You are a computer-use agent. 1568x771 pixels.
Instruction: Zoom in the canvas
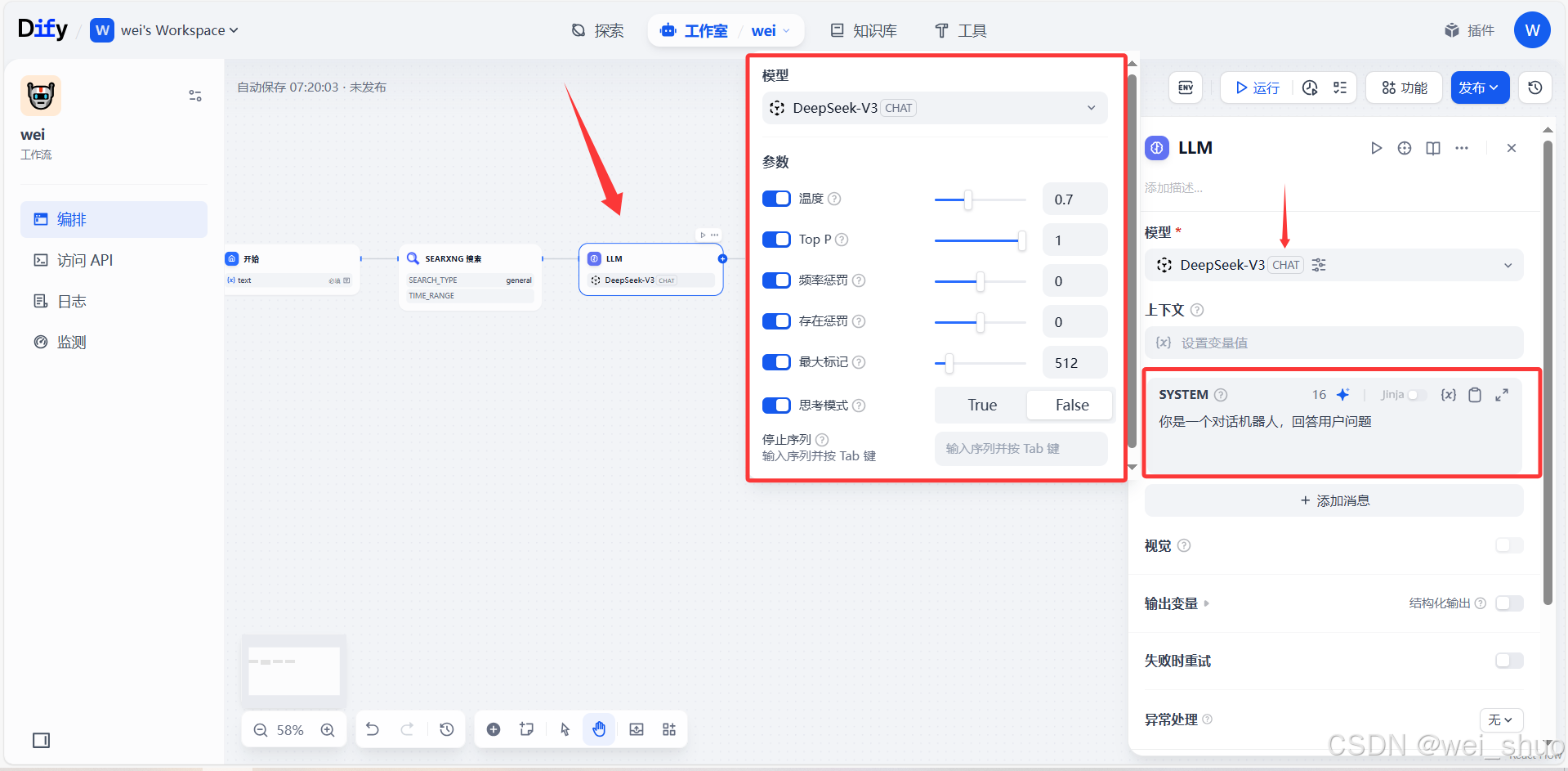pos(328,730)
